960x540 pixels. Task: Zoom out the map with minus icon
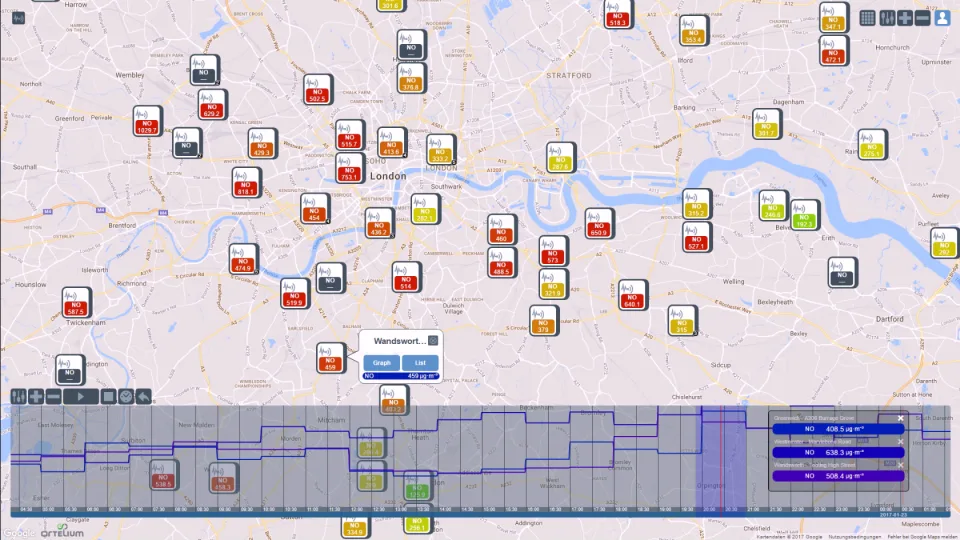923,18
